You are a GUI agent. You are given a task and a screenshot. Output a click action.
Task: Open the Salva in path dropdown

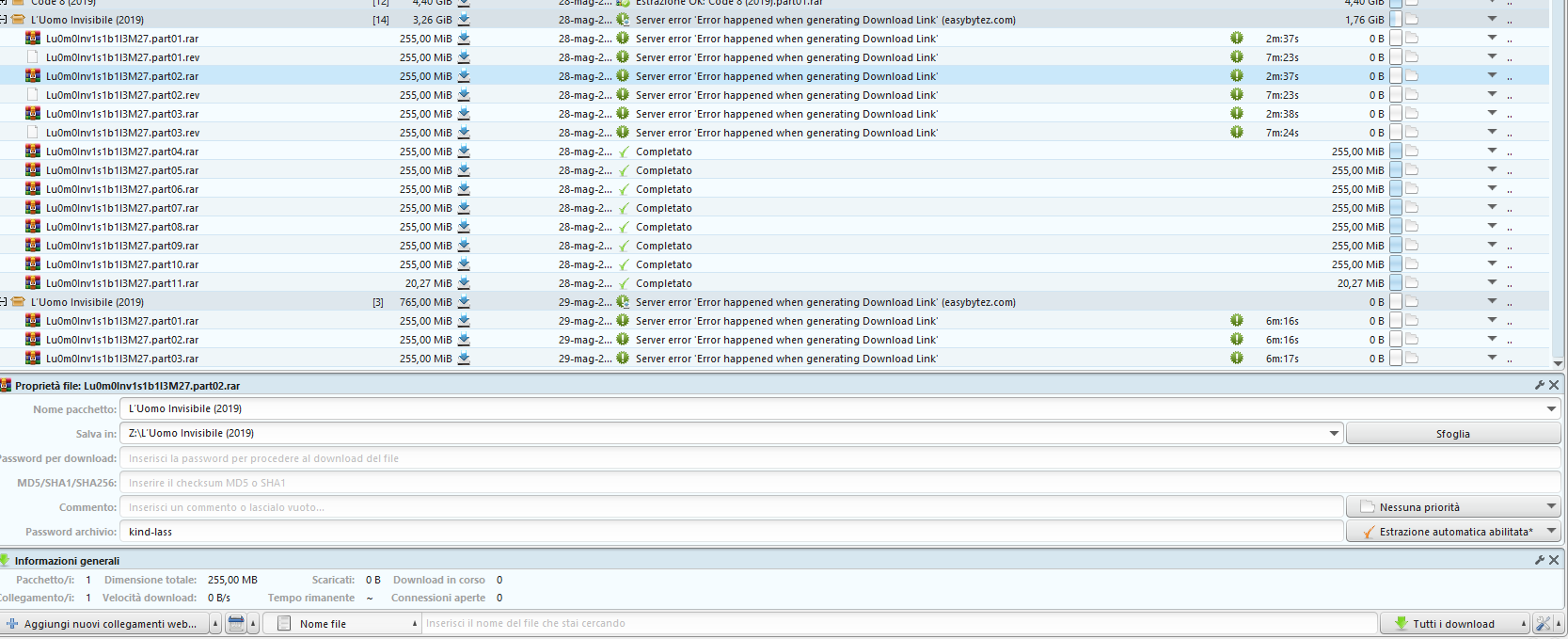click(x=1334, y=433)
